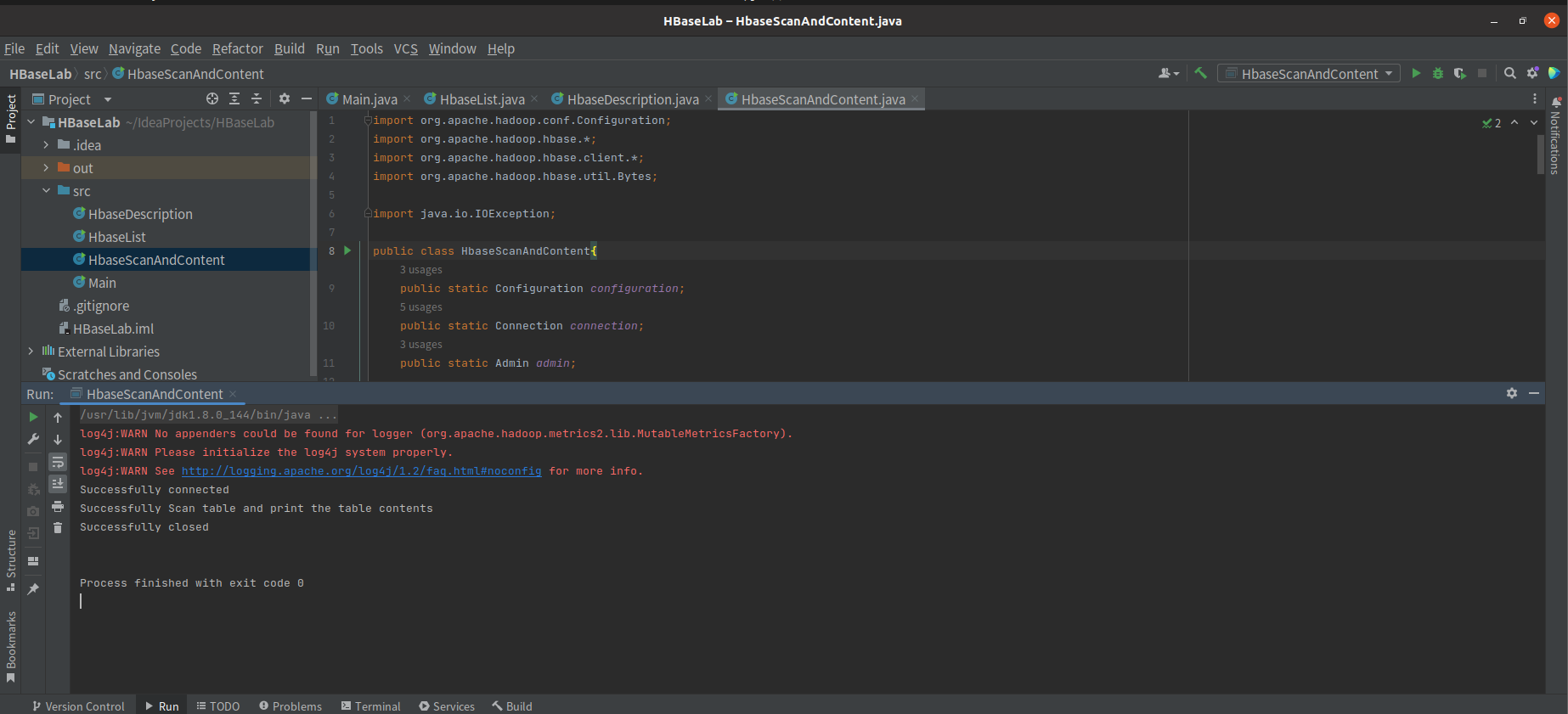Open the Terminal tool window
The image size is (1568, 714).
click(370, 706)
